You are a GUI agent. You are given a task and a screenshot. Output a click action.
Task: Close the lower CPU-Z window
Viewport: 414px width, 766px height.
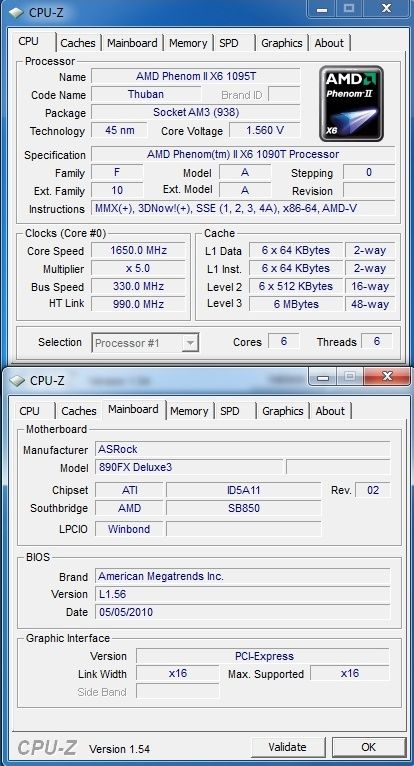(x=387, y=376)
